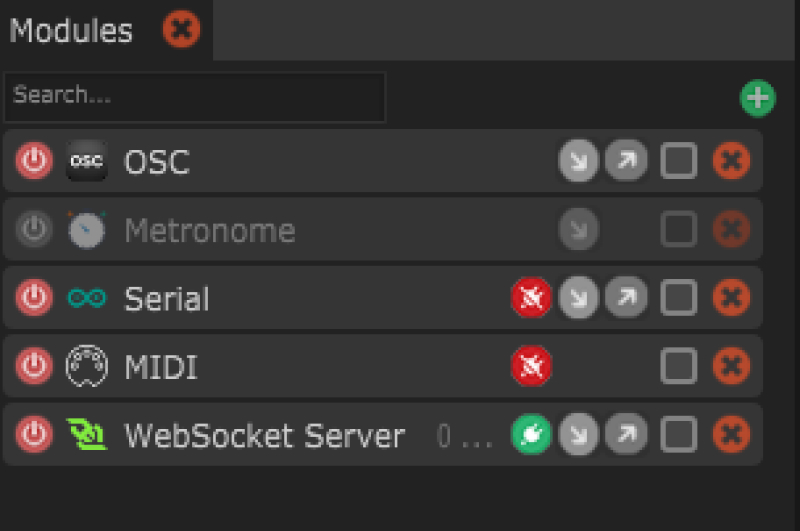
Task: Click WebSocket Server incoming arrow icon
Action: click(x=578, y=435)
